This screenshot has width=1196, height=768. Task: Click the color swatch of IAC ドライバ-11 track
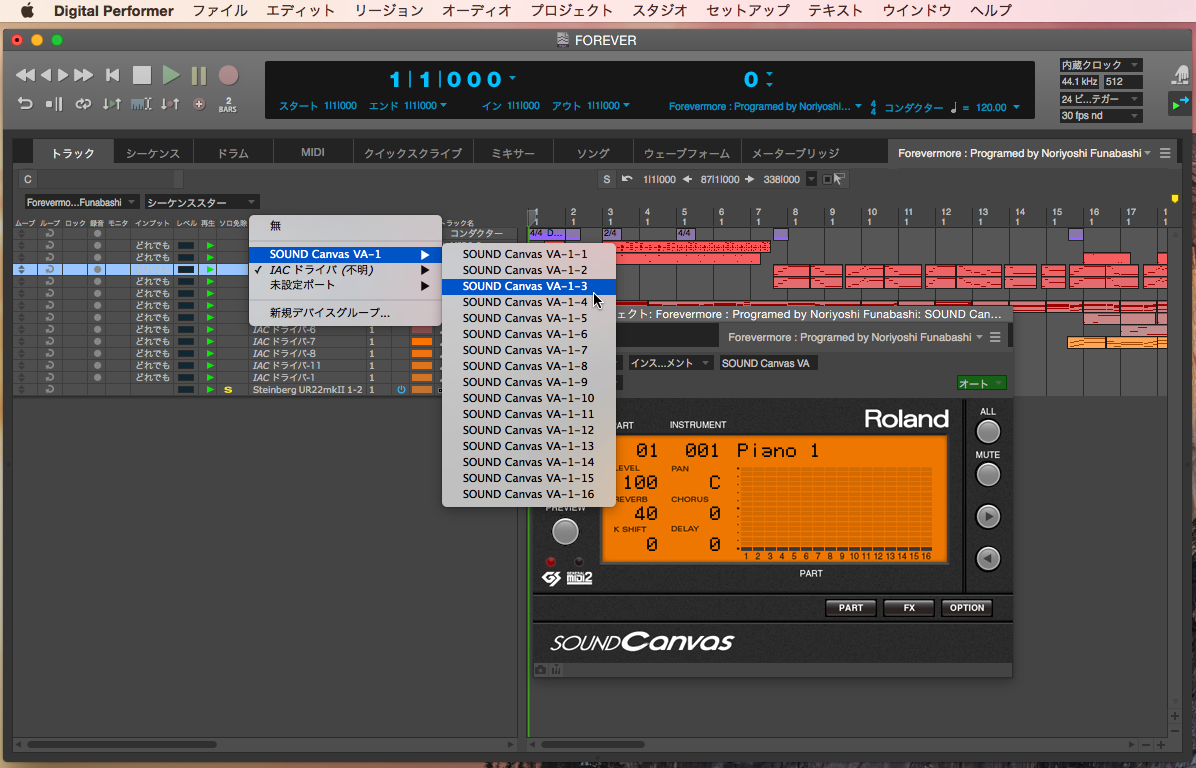coord(422,366)
